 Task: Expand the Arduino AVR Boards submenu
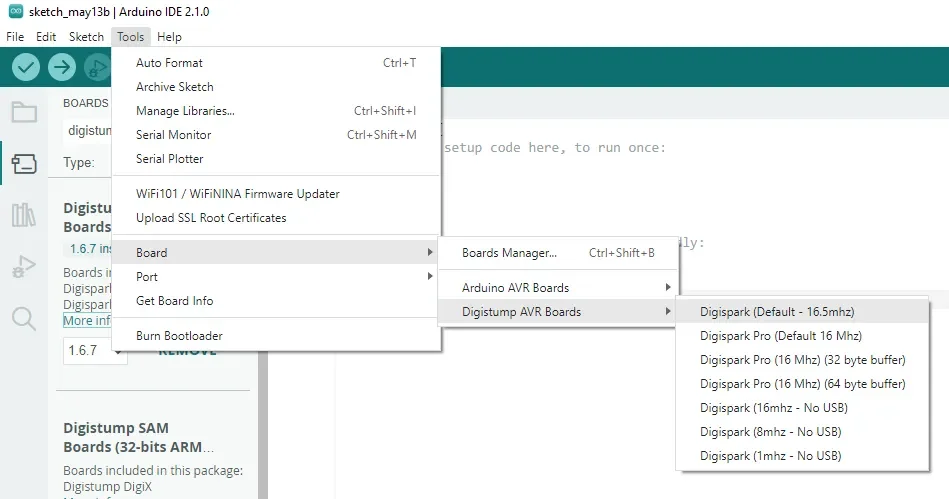pyautogui.click(x=558, y=288)
